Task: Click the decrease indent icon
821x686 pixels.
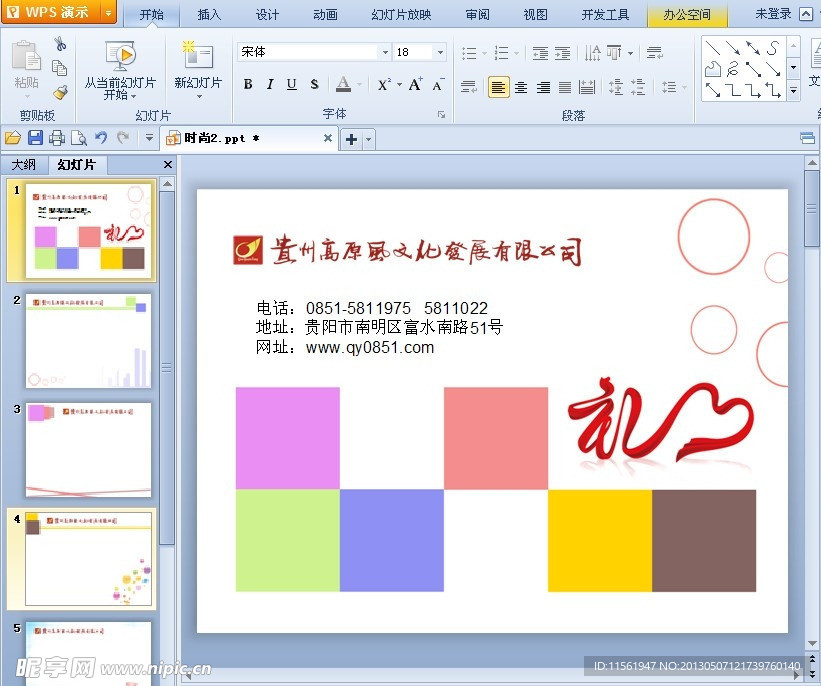Action: 540,53
